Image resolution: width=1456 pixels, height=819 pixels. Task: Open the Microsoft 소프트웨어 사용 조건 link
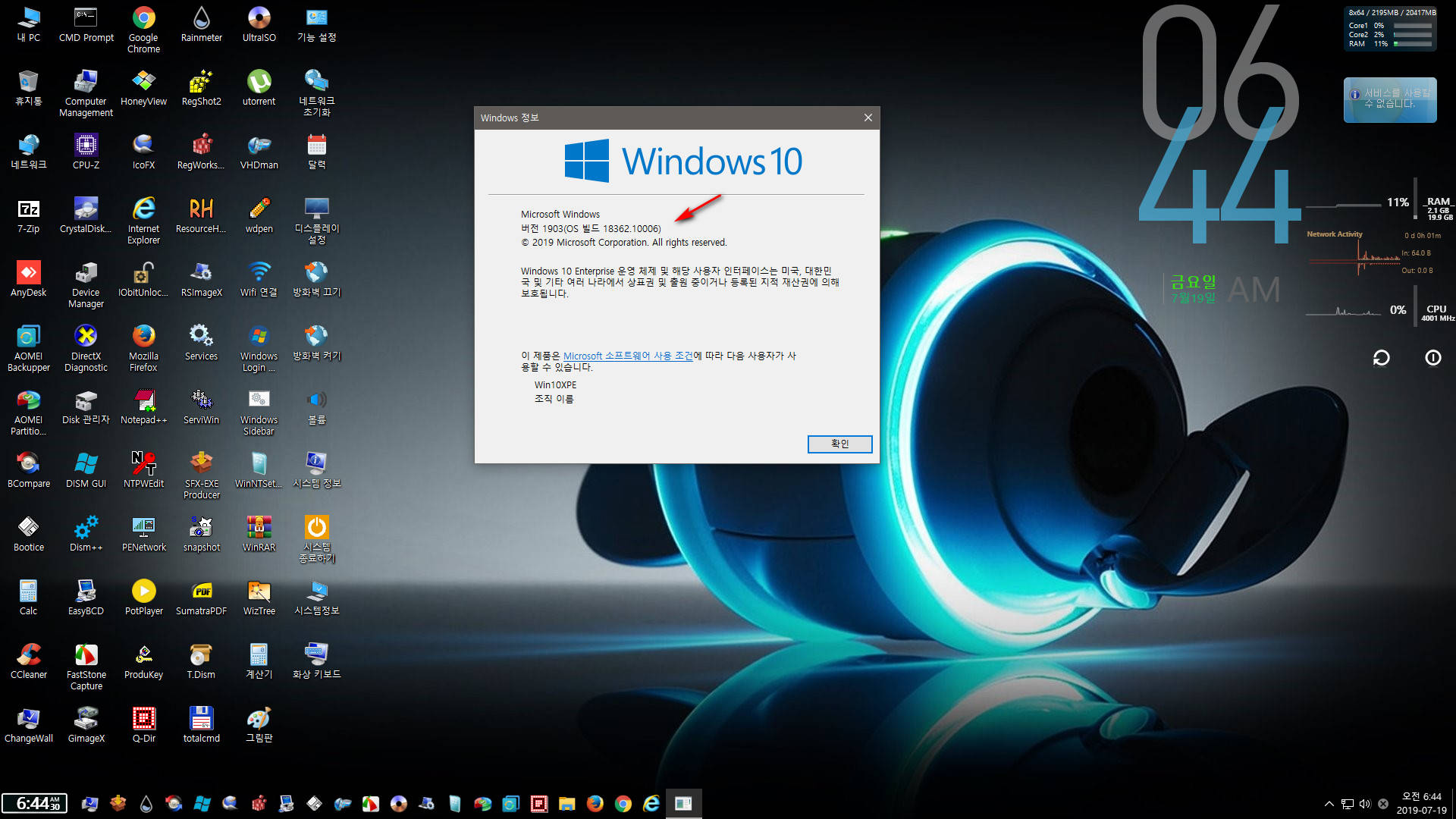click(x=628, y=356)
